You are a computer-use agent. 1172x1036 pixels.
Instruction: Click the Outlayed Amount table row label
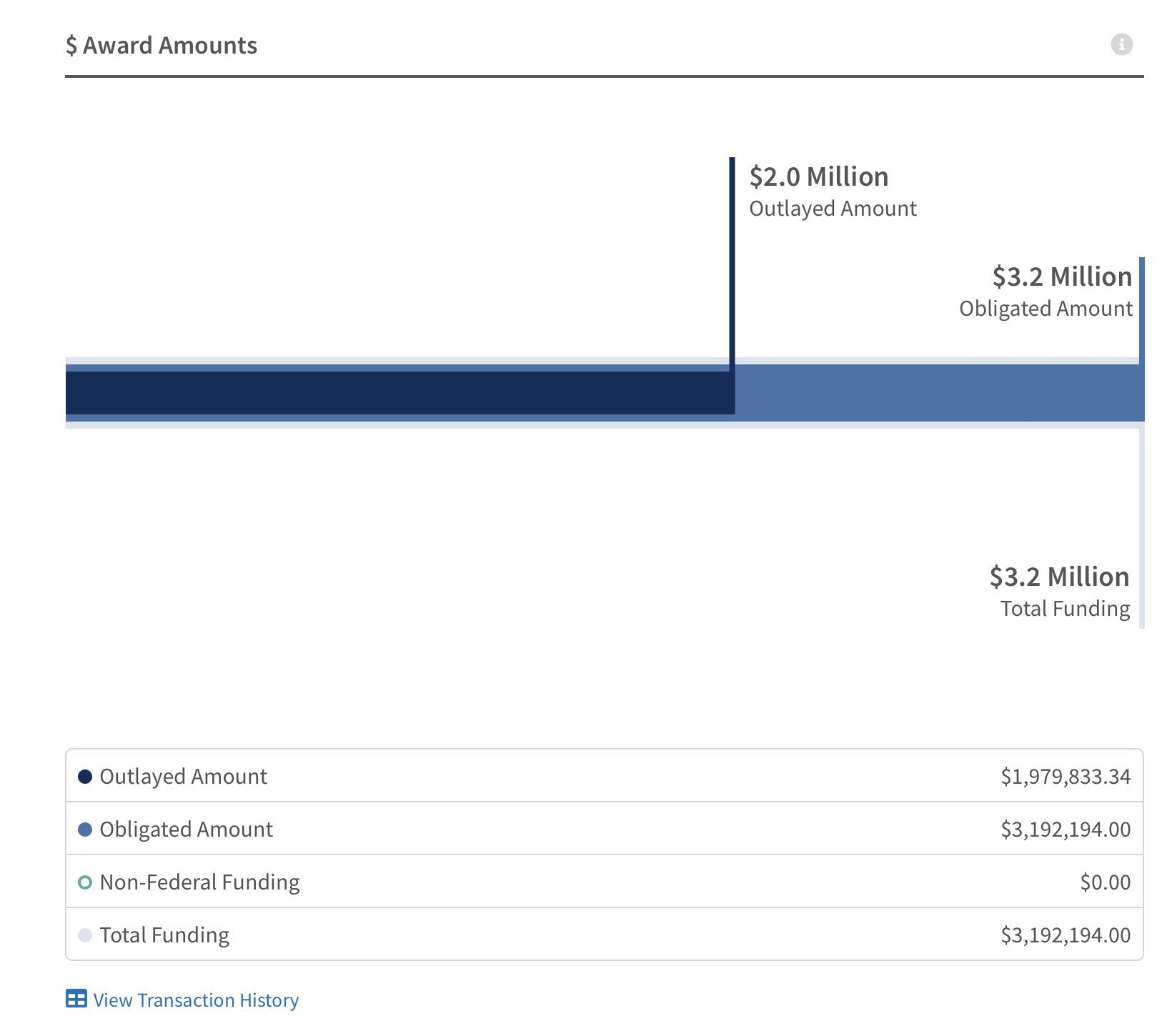click(184, 777)
